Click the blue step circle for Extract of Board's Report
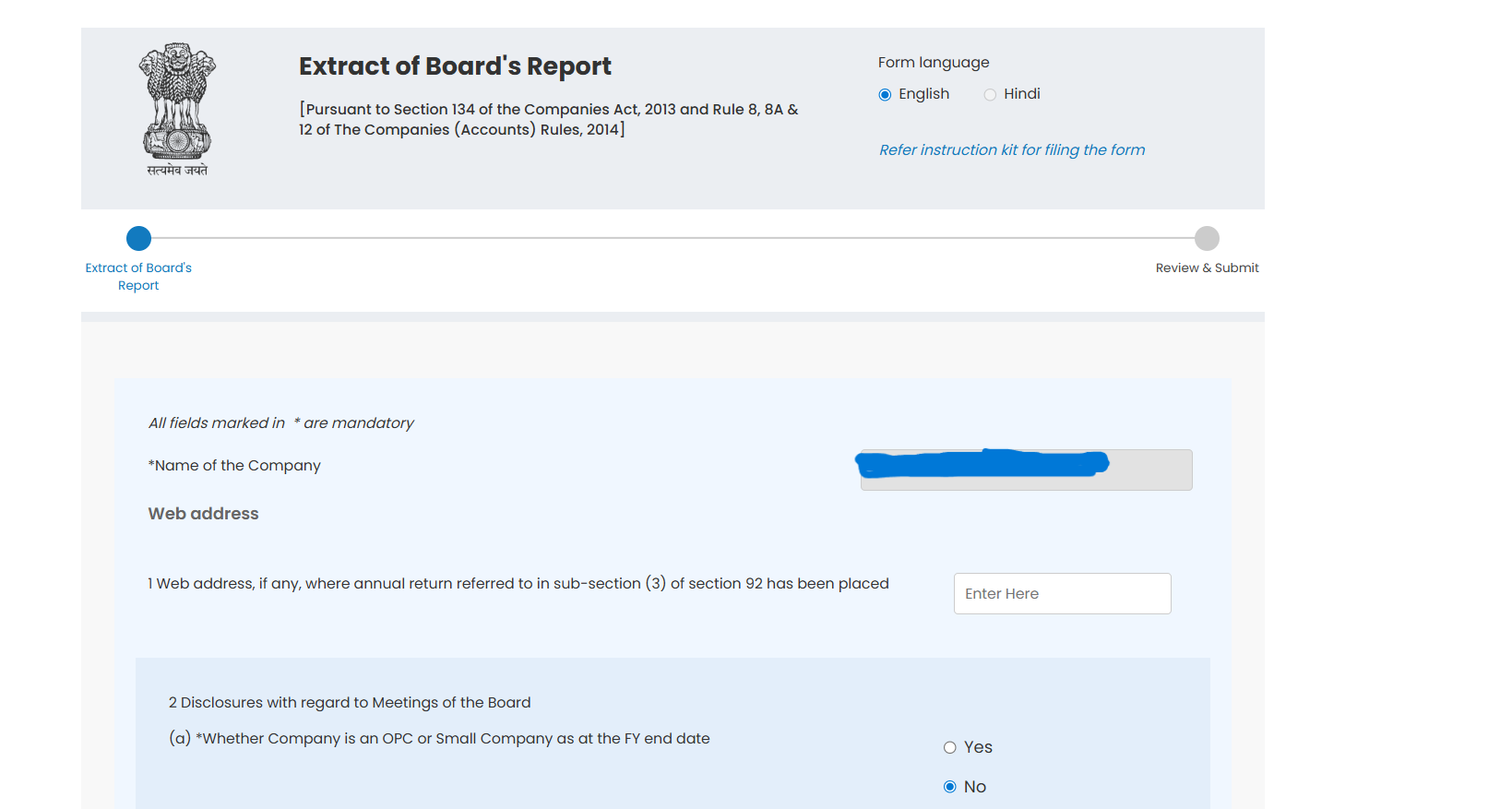Image resolution: width=1512 pixels, height=809 pixels. coord(138,238)
